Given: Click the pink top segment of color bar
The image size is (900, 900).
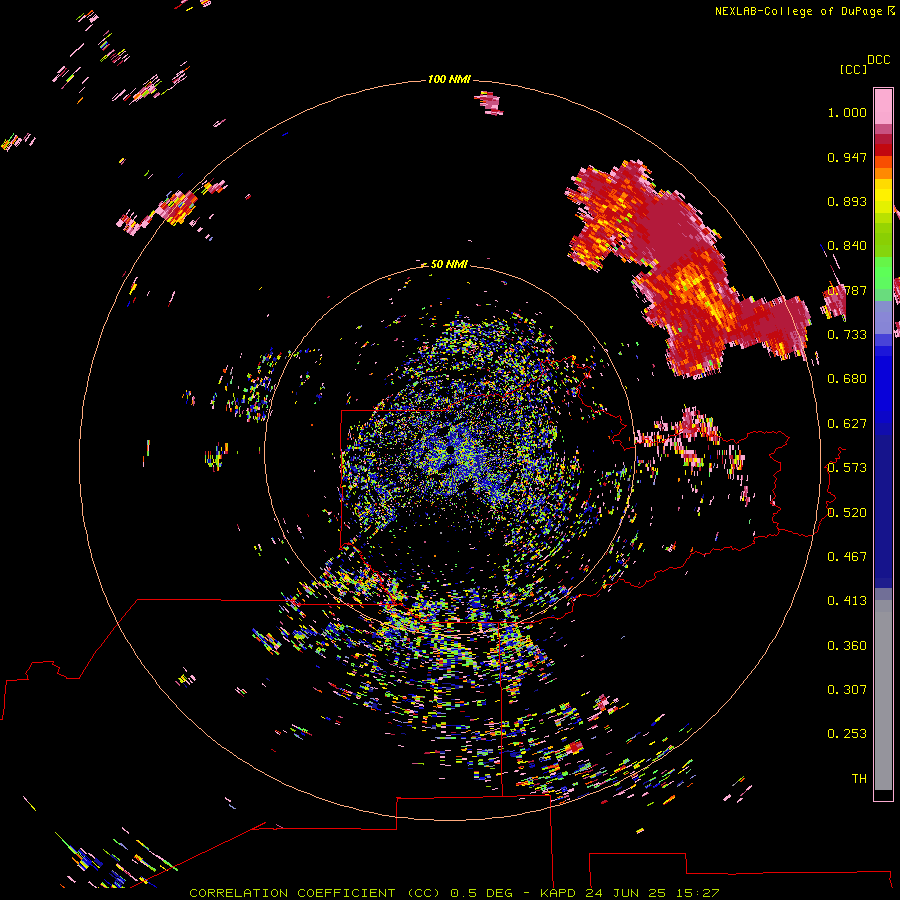Looking at the screenshot, I should (883, 106).
